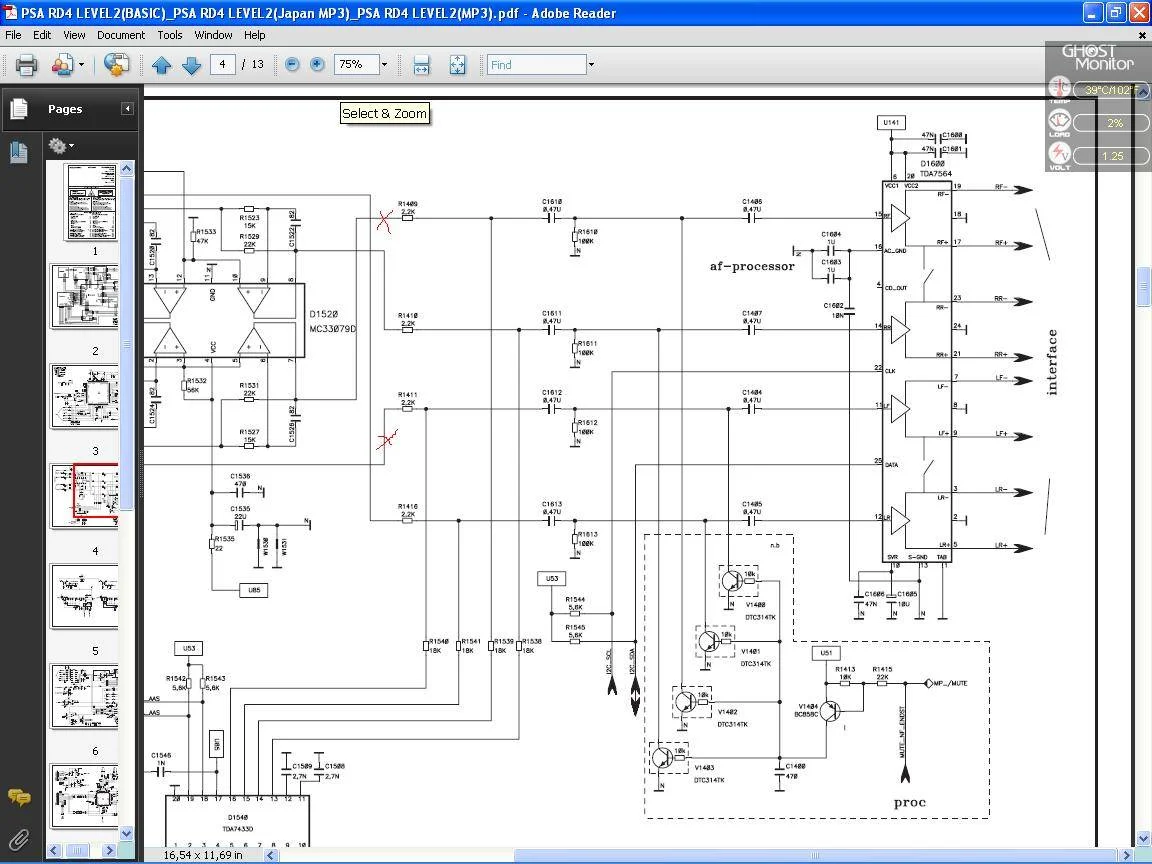The image size is (1152, 864).
Task: Go to next page with down arrow
Action: pyautogui.click(x=192, y=65)
